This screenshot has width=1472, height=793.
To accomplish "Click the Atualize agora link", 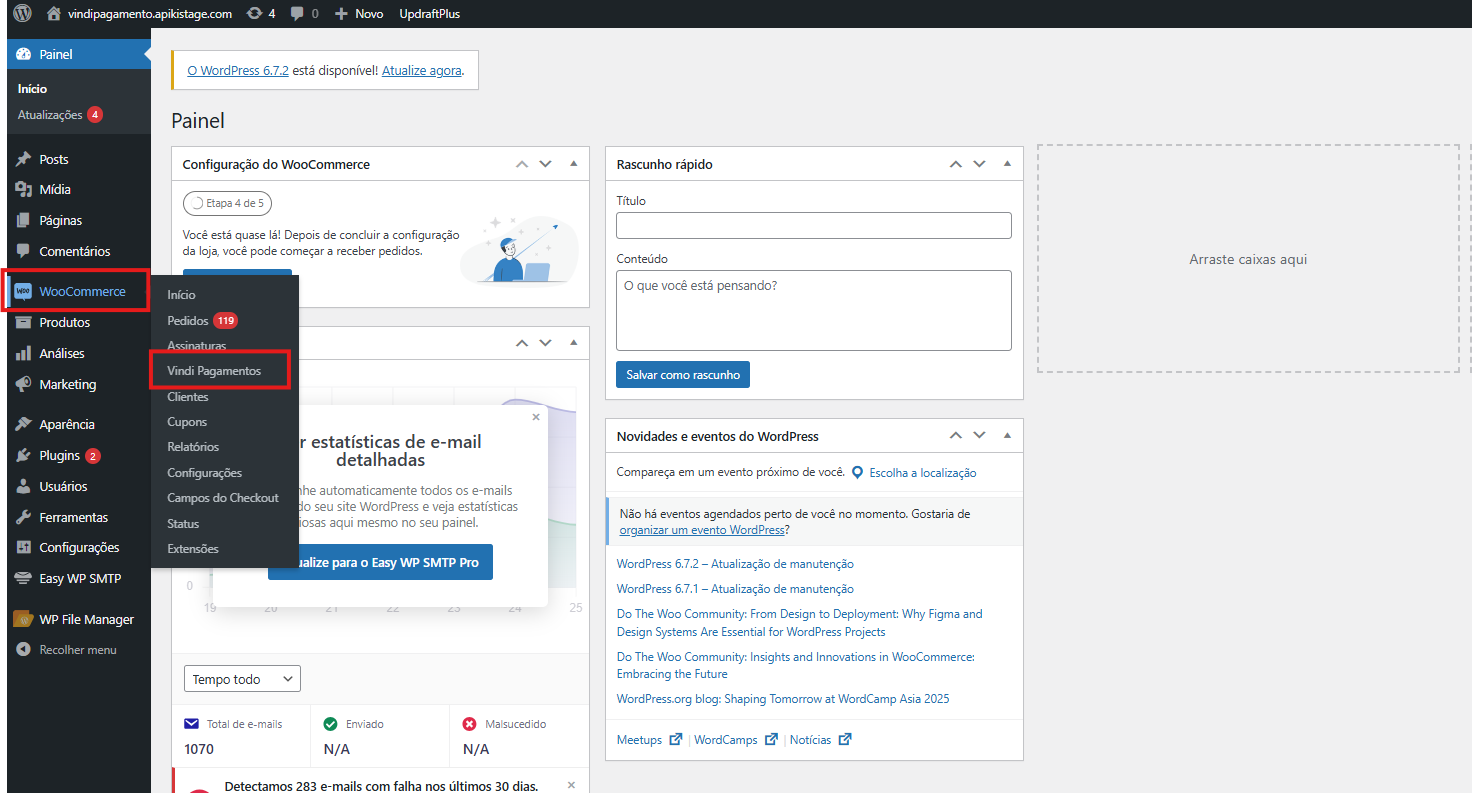I will pos(422,71).
